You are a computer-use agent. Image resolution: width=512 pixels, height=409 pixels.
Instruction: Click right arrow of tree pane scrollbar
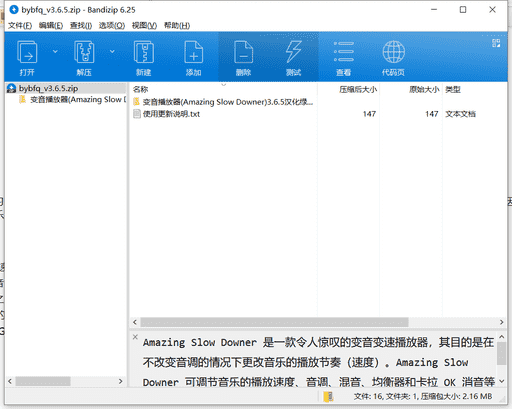pyautogui.click(x=121, y=381)
